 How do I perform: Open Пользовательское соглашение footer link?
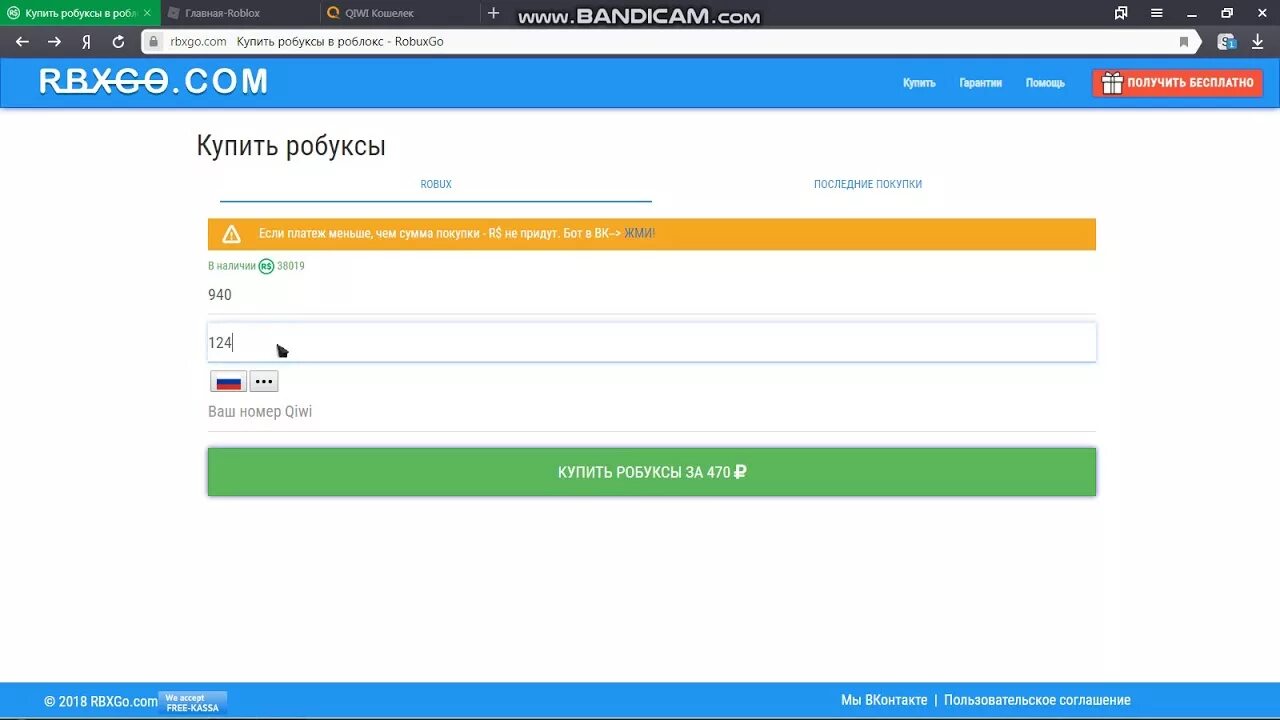[x=1037, y=700]
